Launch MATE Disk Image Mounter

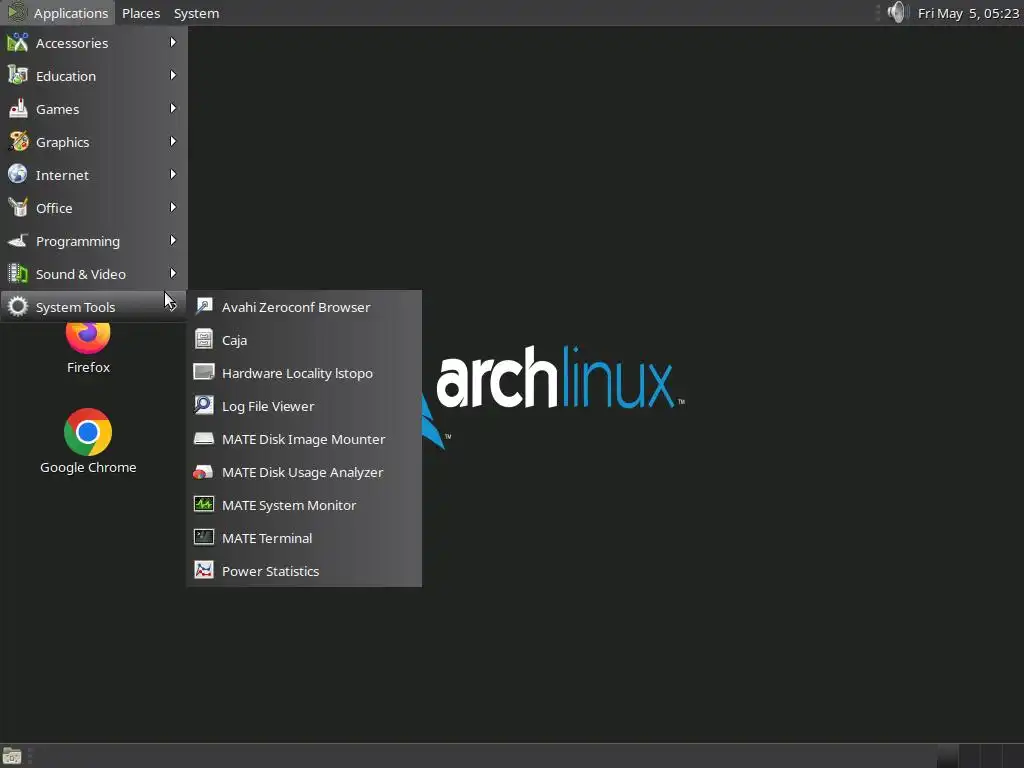click(x=304, y=439)
